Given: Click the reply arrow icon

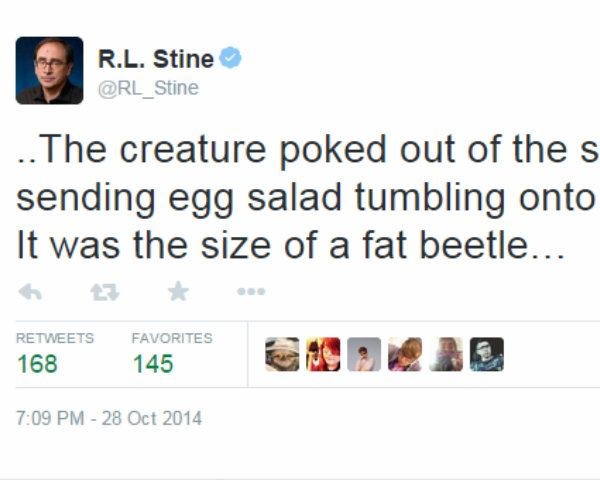Looking at the screenshot, I should [x=30, y=291].
